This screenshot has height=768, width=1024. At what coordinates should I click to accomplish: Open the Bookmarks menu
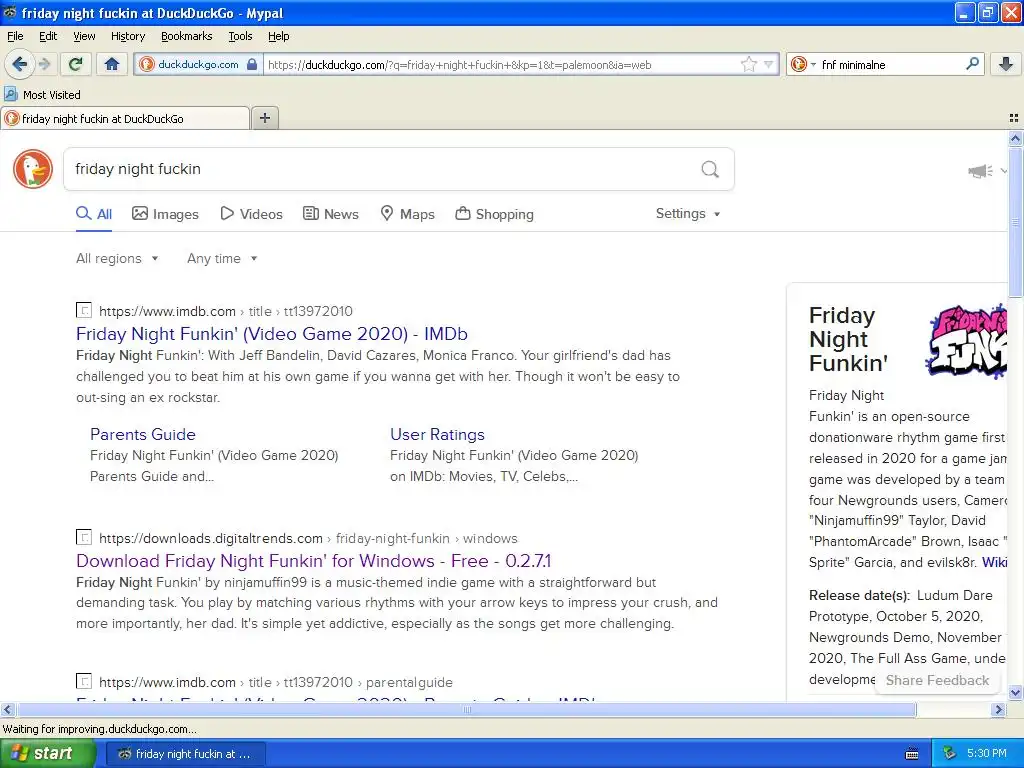186,36
